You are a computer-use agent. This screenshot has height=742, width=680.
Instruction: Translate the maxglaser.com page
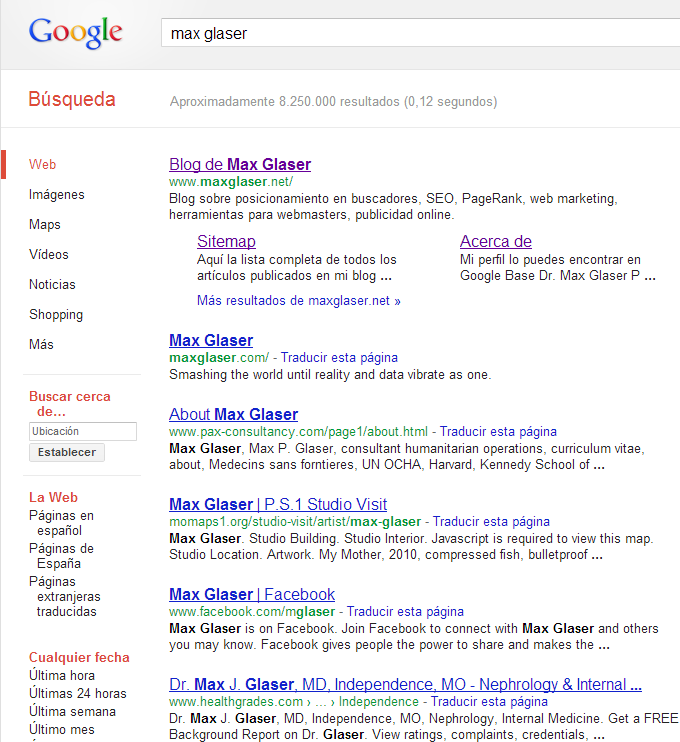[339, 357]
